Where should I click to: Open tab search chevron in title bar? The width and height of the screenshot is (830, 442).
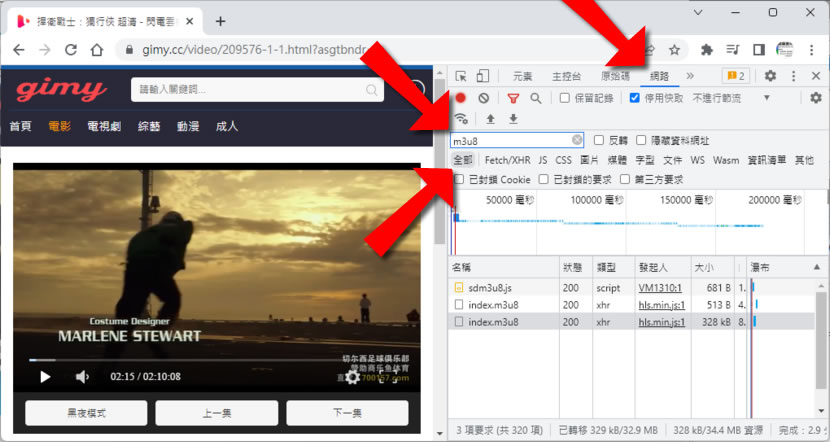(x=698, y=13)
